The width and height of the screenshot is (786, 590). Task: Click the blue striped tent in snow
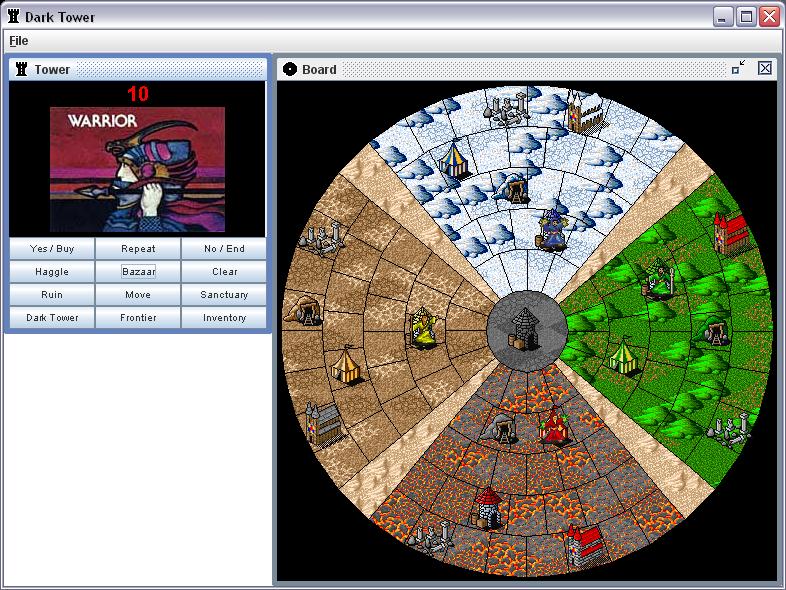click(454, 159)
